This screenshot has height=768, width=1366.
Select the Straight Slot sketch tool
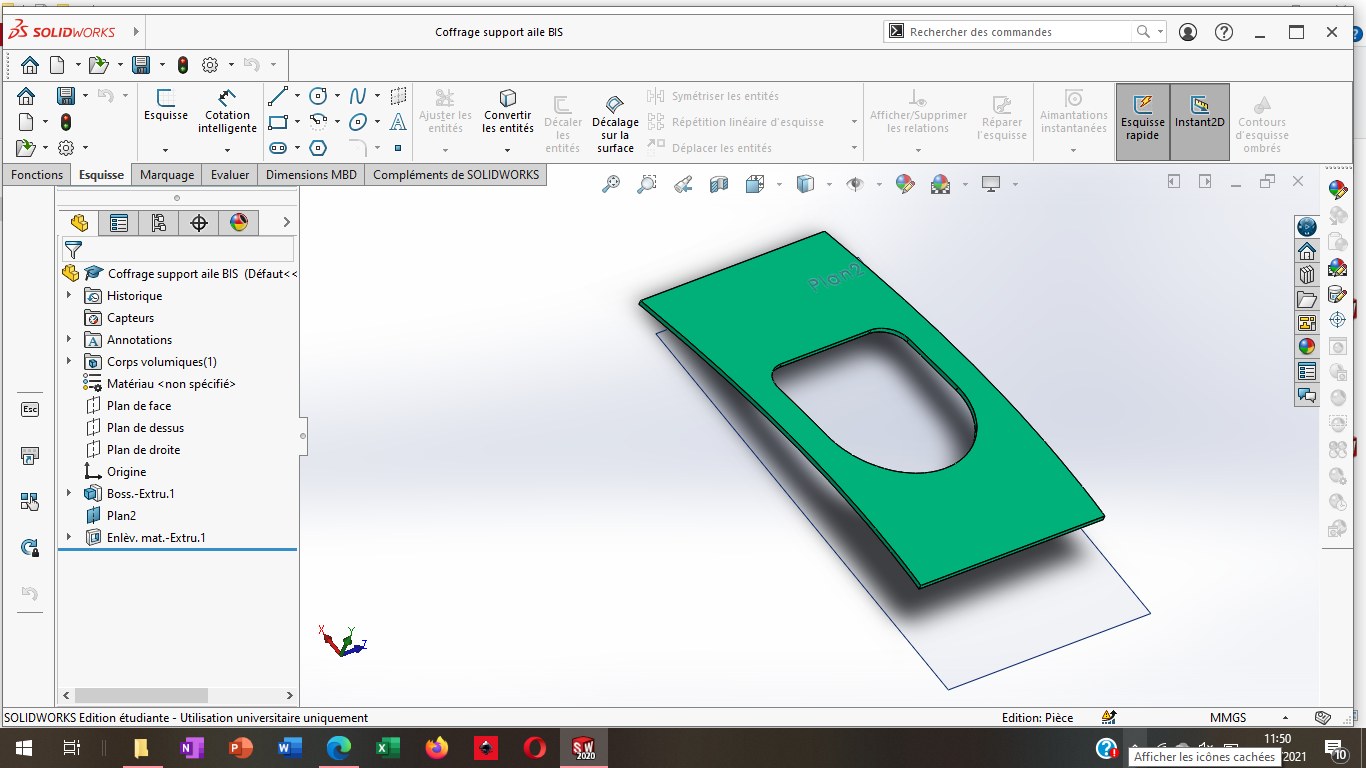[278, 148]
